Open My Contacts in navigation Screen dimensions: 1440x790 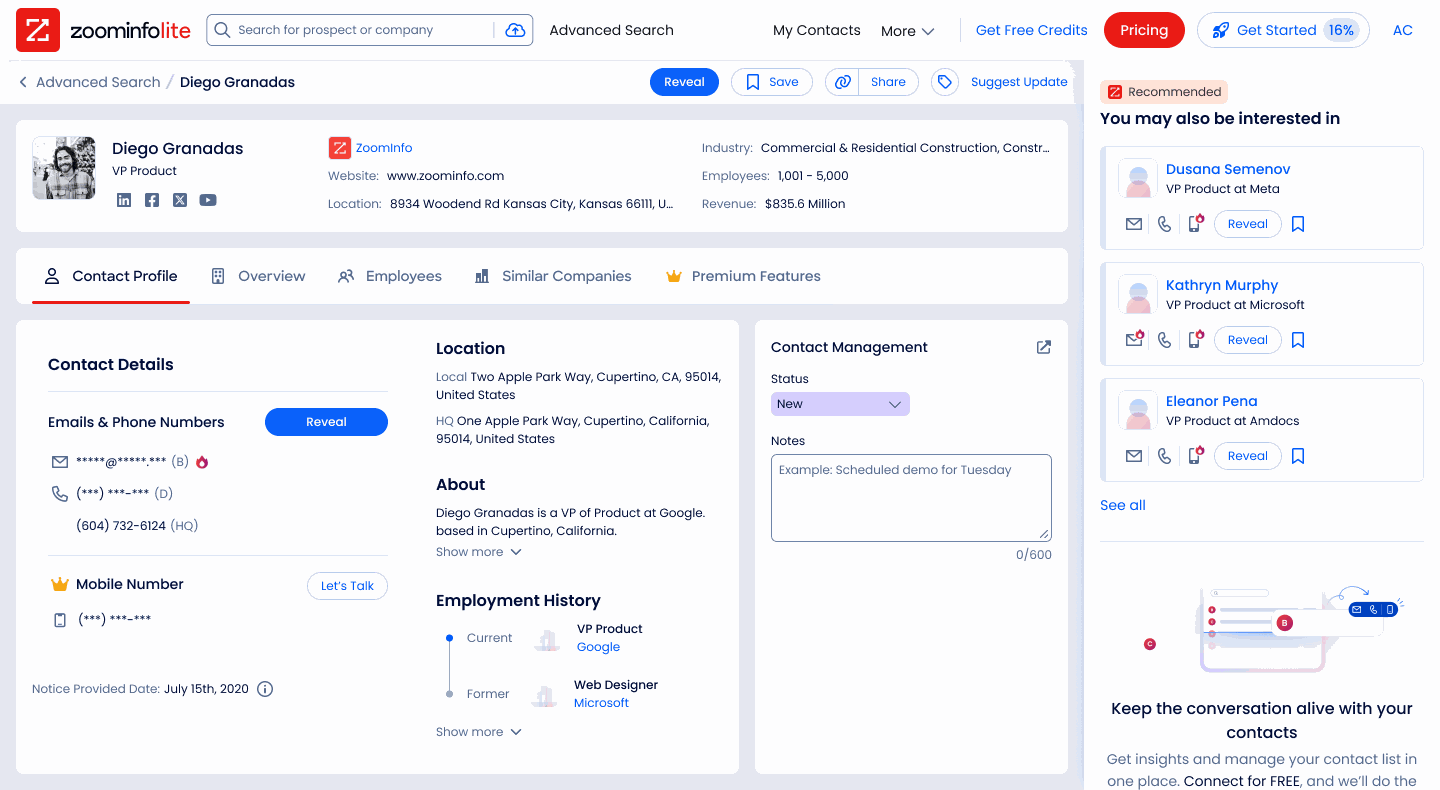point(816,30)
